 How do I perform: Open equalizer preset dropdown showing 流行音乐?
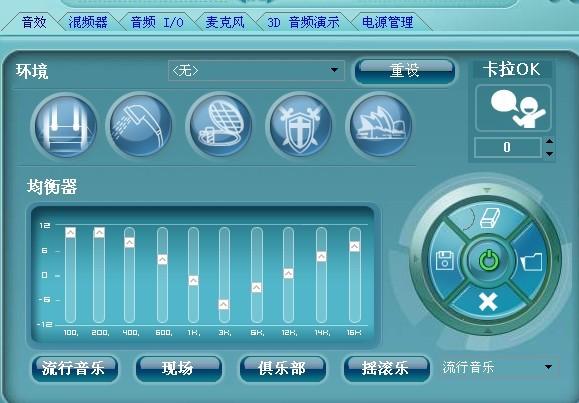(x=499, y=367)
